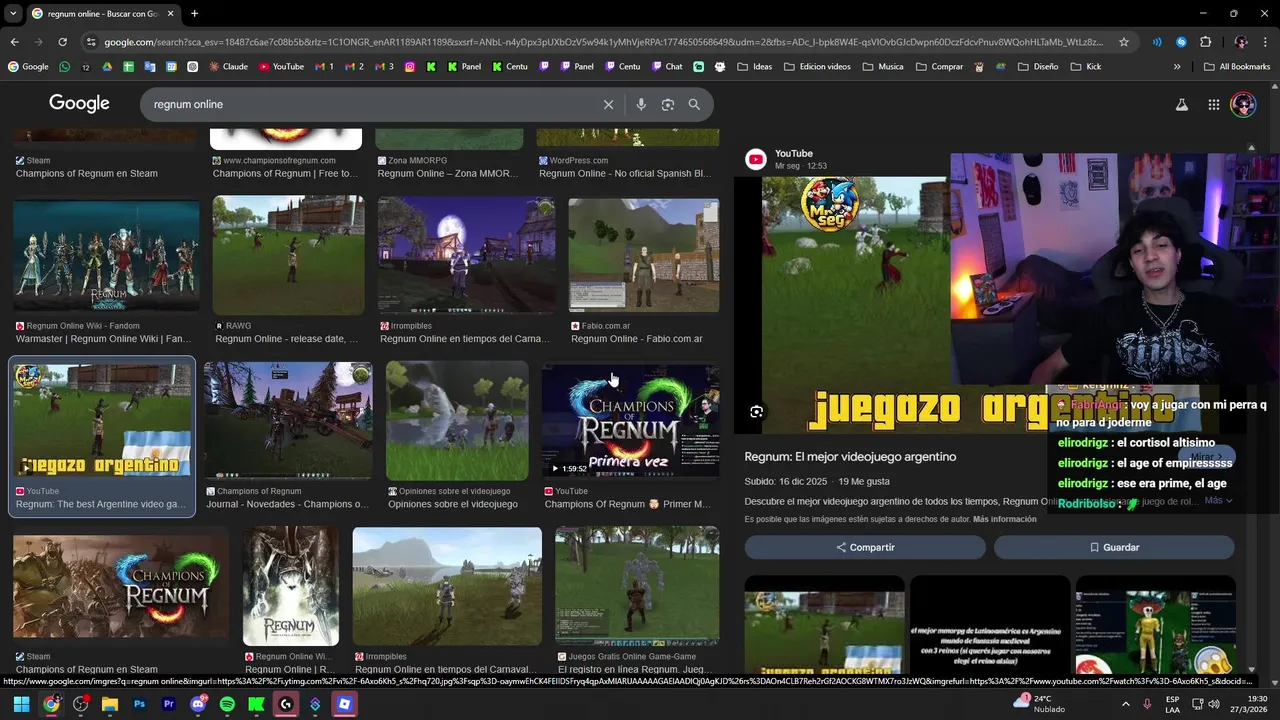Reload the page
This screenshot has height=720, width=1280.
click(x=62, y=42)
